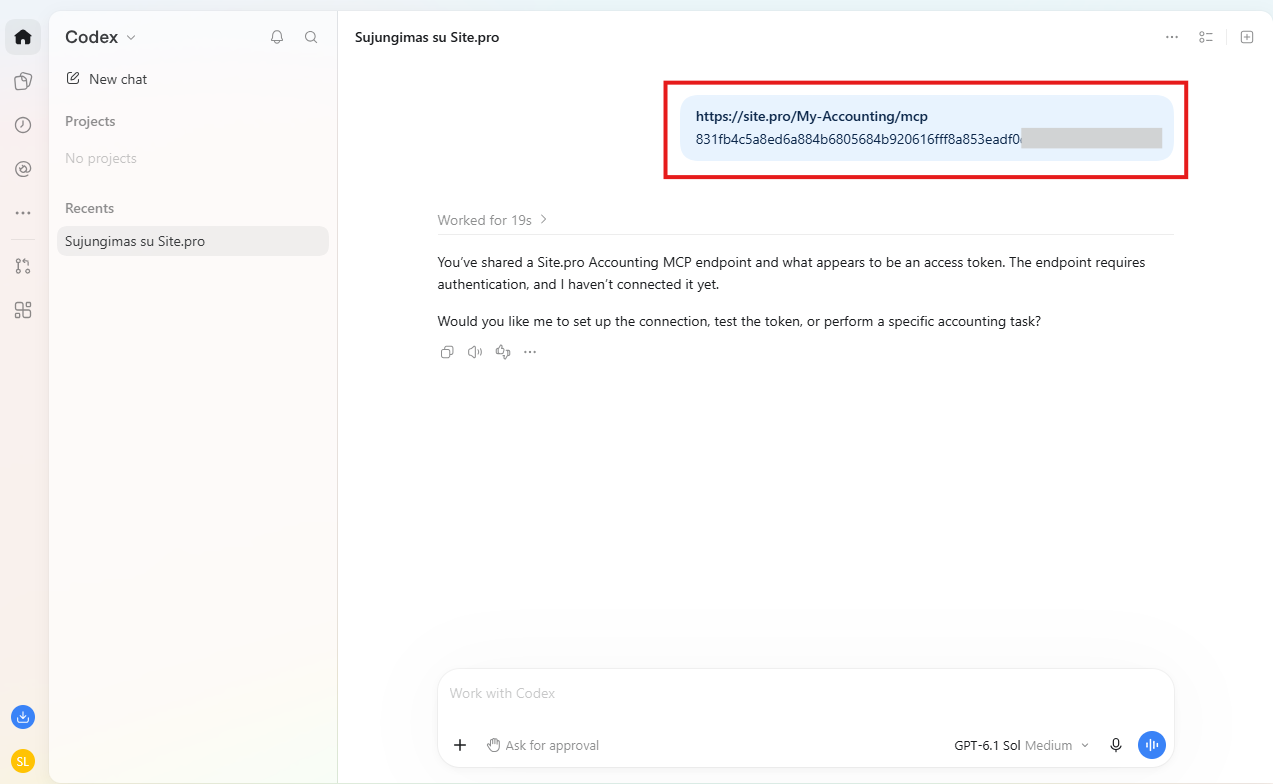Open the Home icon in left rail
1273x784 pixels.
pos(23,37)
